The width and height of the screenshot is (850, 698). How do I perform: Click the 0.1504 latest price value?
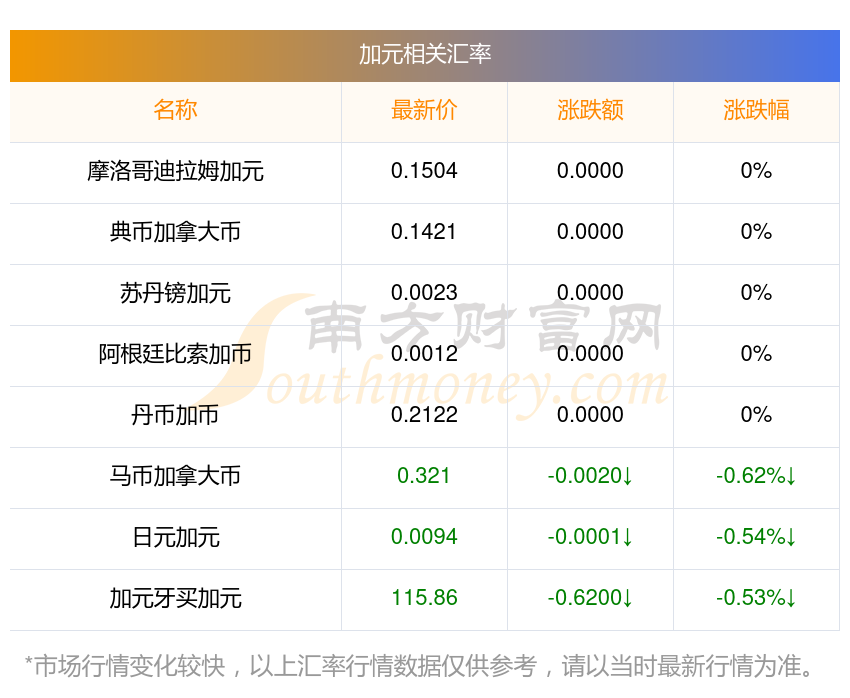click(423, 171)
